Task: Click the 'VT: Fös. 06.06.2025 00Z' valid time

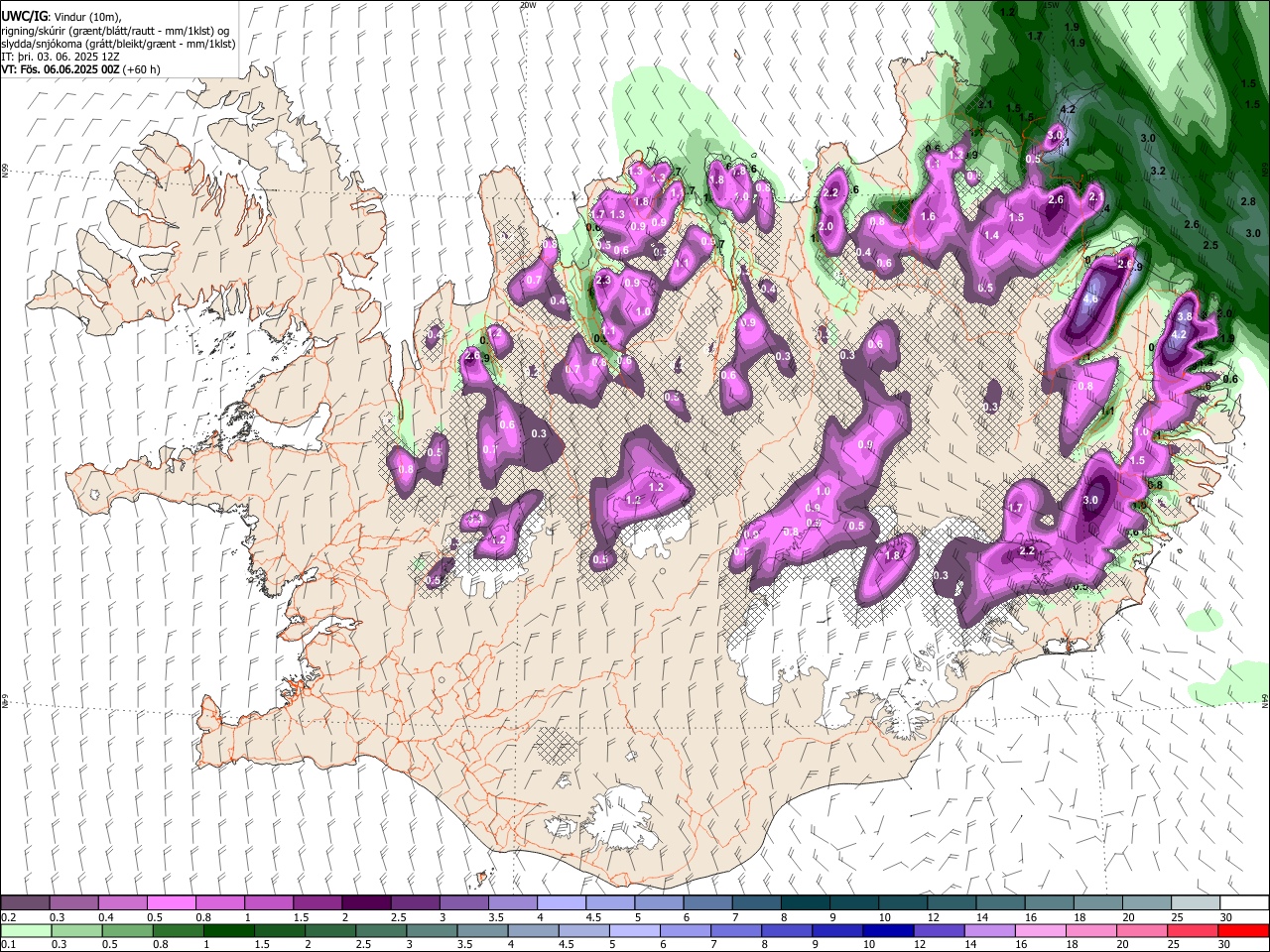Action: (x=58, y=69)
